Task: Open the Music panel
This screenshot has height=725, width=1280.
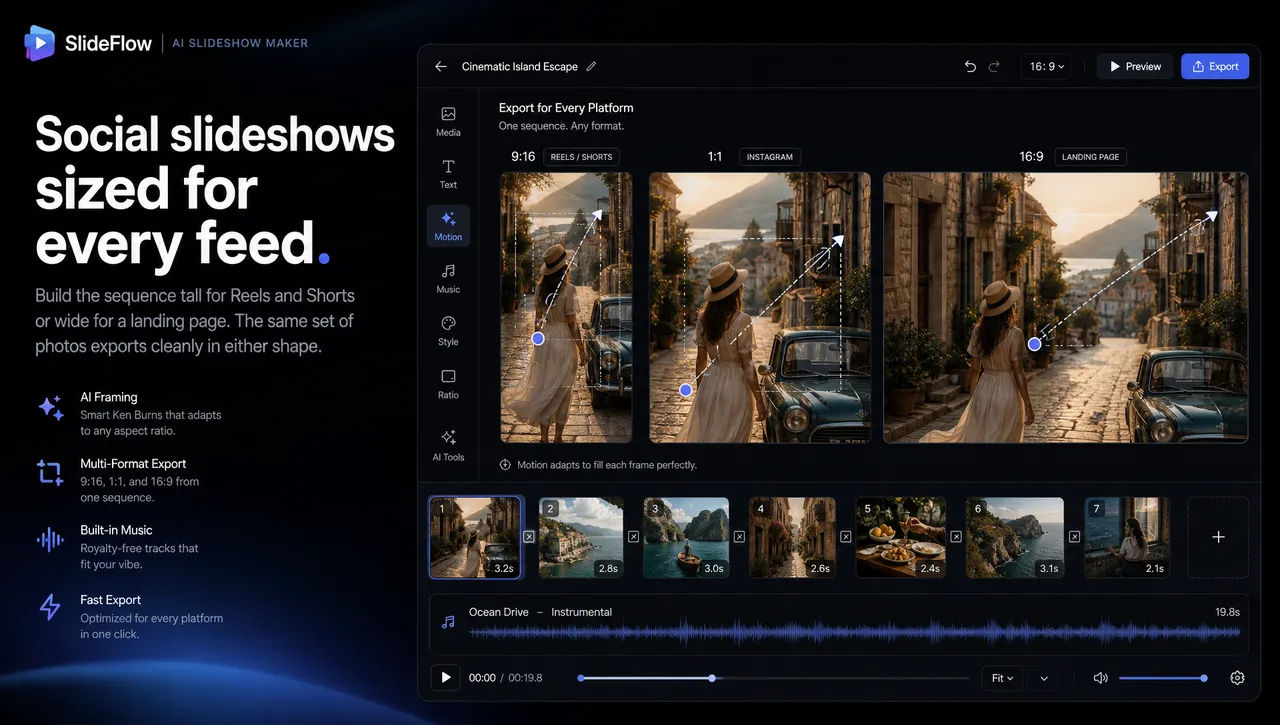Action: click(x=448, y=278)
